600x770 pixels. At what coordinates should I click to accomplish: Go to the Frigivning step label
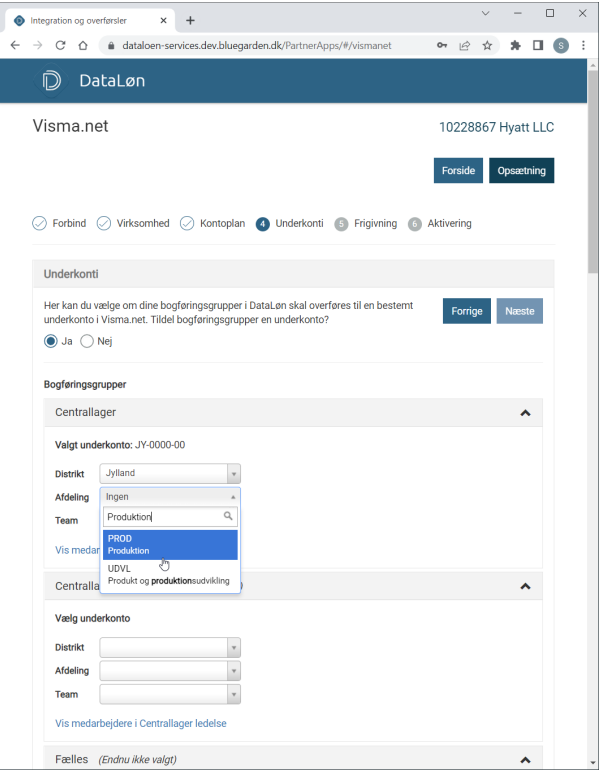click(376, 223)
